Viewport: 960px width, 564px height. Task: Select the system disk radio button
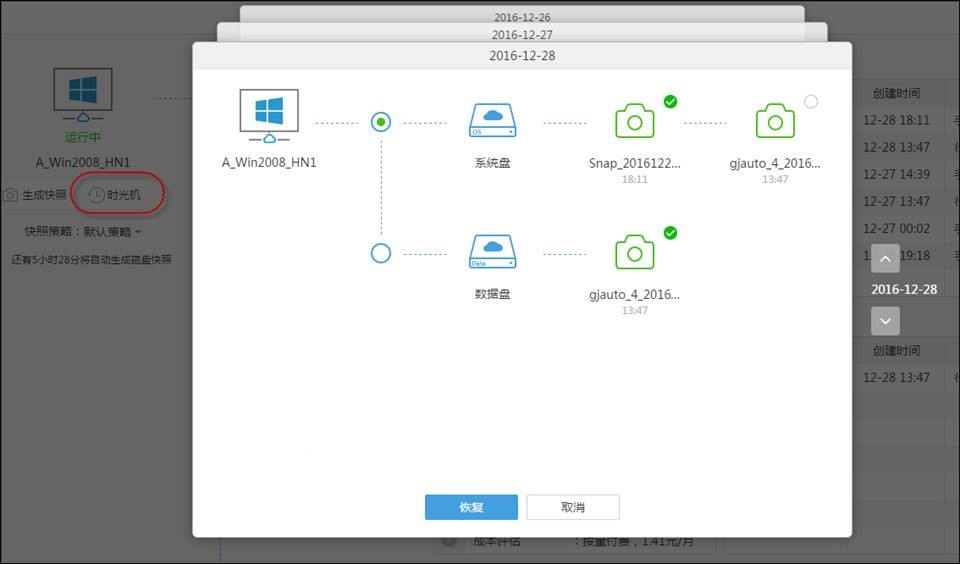click(381, 122)
